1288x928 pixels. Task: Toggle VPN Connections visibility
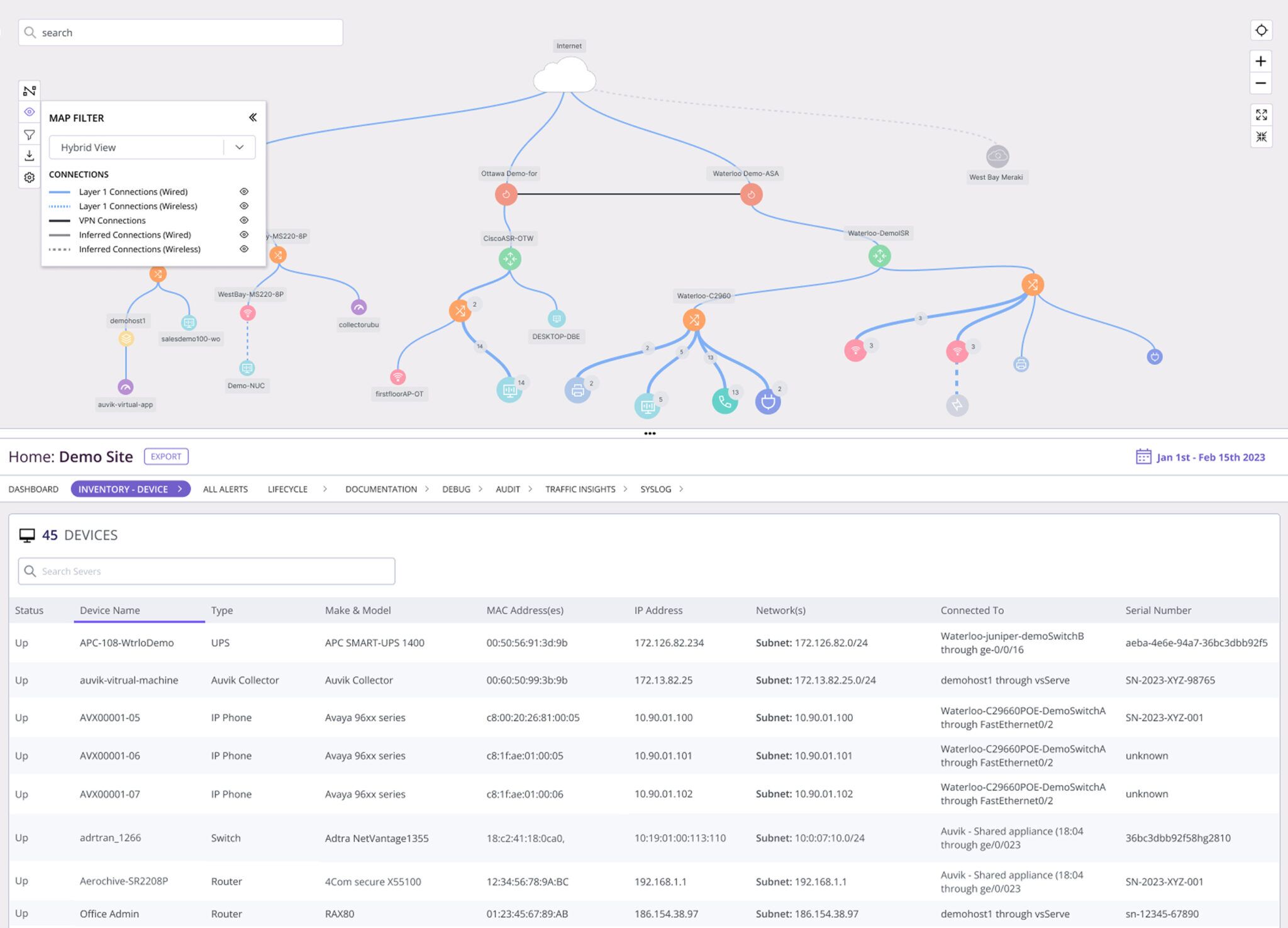(x=244, y=220)
